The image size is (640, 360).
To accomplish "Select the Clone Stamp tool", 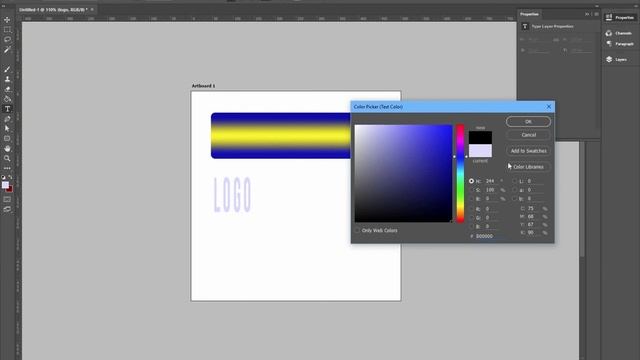I will click(7, 79).
